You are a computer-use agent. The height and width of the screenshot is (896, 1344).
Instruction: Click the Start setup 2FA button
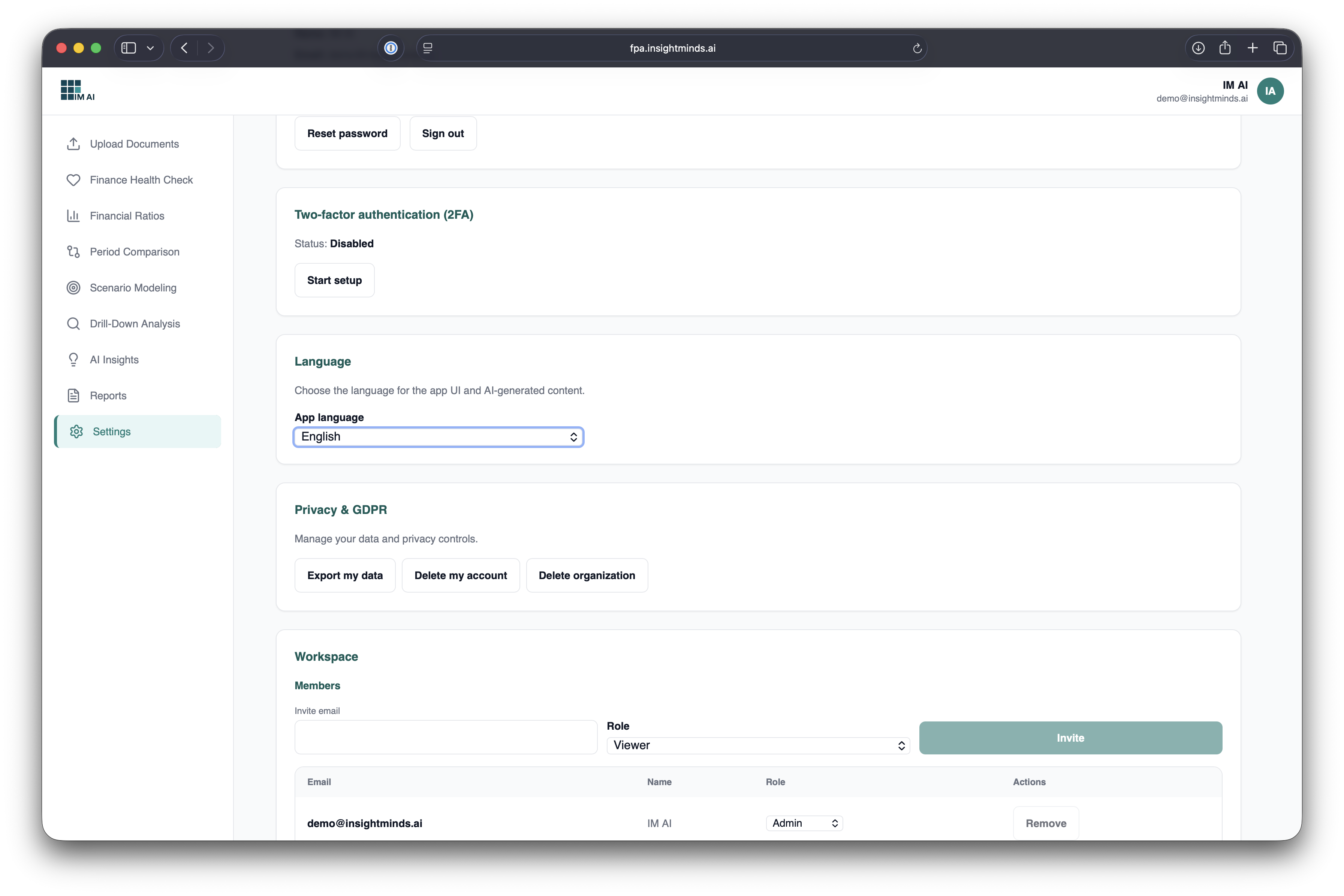tap(334, 280)
